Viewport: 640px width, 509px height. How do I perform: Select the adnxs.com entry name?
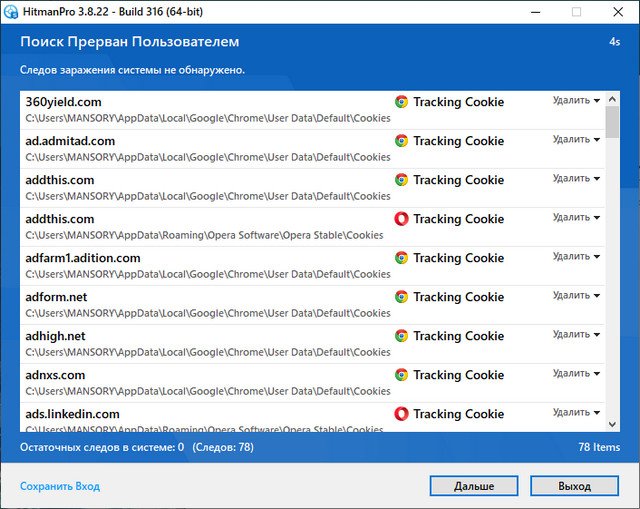click(x=55, y=375)
